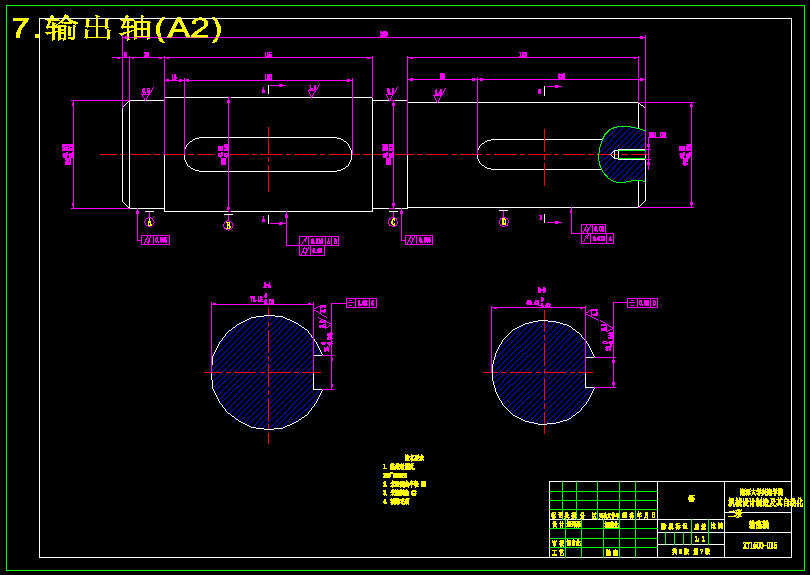The height and width of the screenshot is (575, 810).
Task: Select the symmetry tolerance frame above right section
Action: [x=642, y=303]
